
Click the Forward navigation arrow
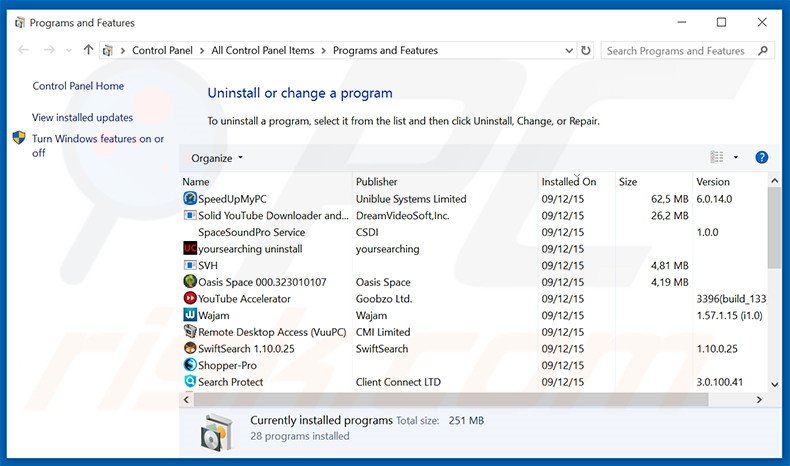point(49,50)
